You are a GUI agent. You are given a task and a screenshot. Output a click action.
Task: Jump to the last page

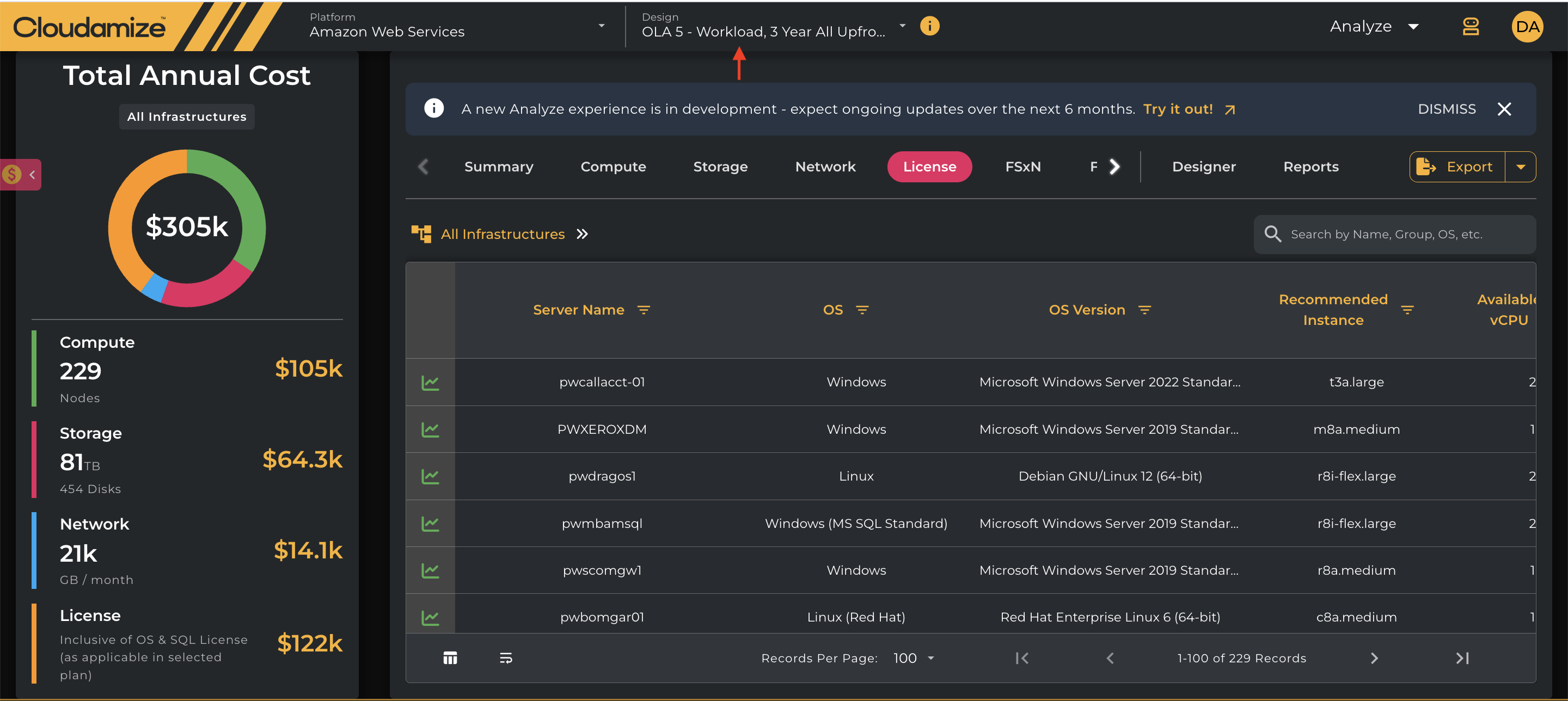(1462, 658)
